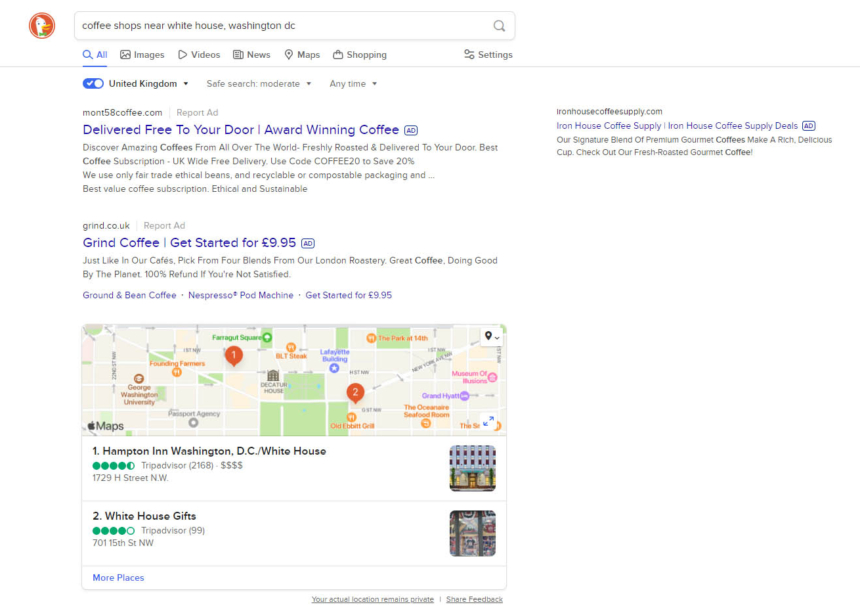Expand the map to fullscreen

point(489,422)
